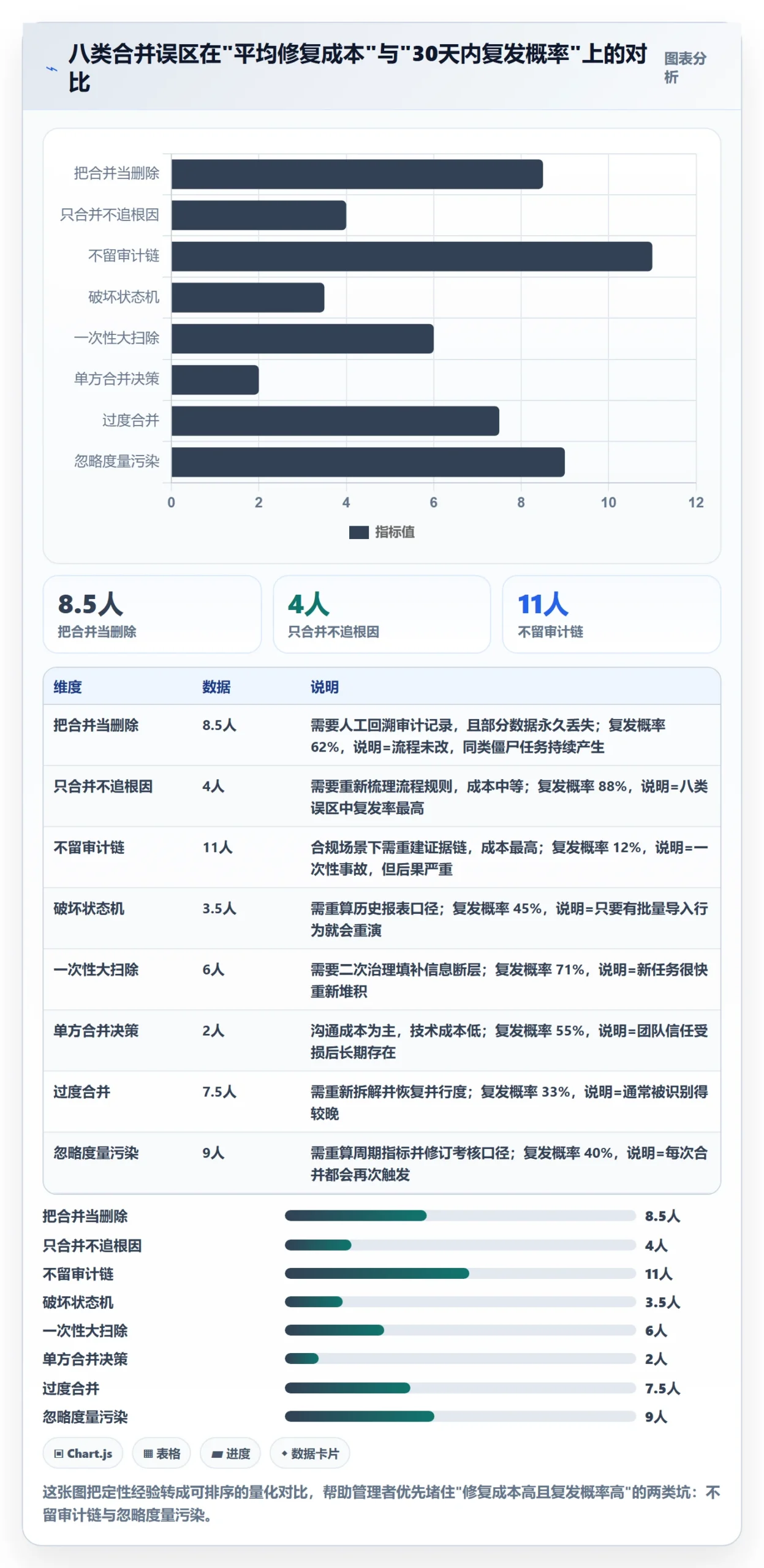Click the 一次性大扫除 progress bar
The image size is (764, 1568).
(460, 1330)
